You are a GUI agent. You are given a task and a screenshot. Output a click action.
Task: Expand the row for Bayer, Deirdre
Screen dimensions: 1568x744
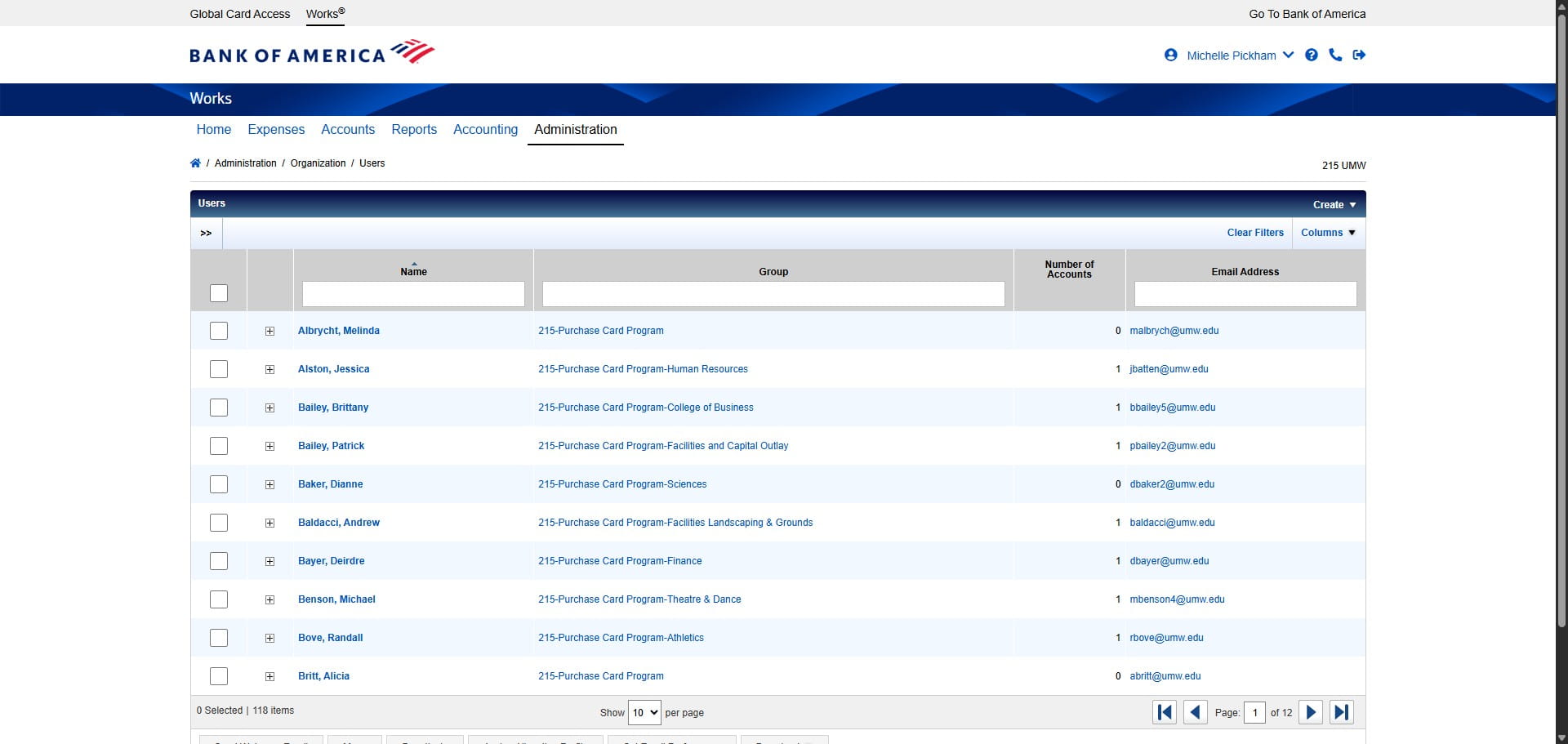pos(269,562)
